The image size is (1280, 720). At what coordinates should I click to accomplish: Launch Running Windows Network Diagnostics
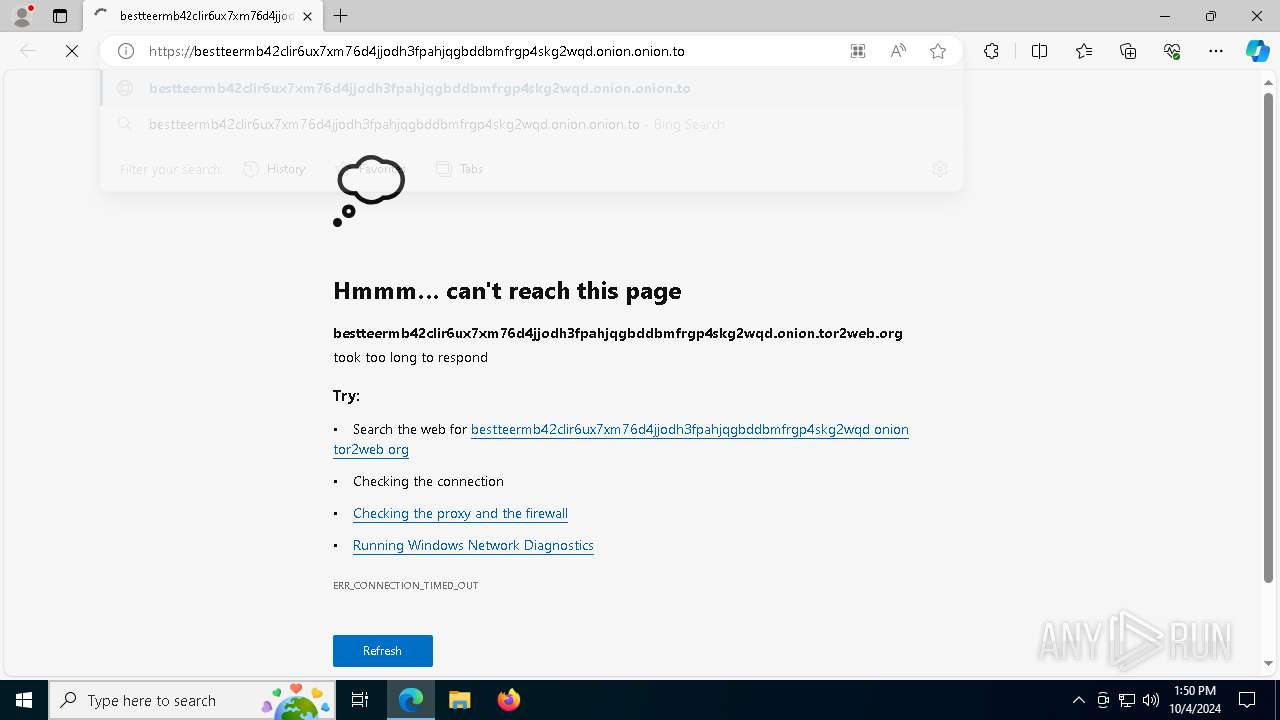click(473, 545)
